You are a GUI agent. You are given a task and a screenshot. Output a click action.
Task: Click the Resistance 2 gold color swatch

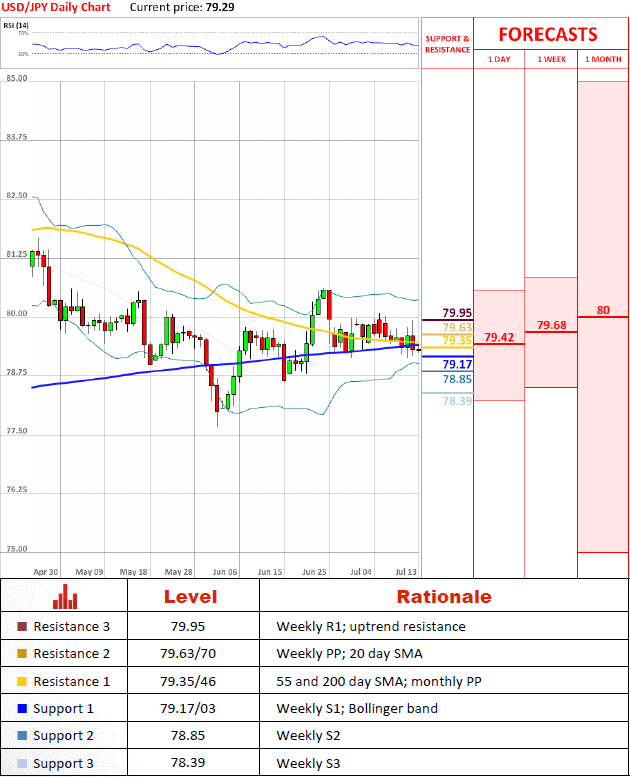click(x=22, y=654)
